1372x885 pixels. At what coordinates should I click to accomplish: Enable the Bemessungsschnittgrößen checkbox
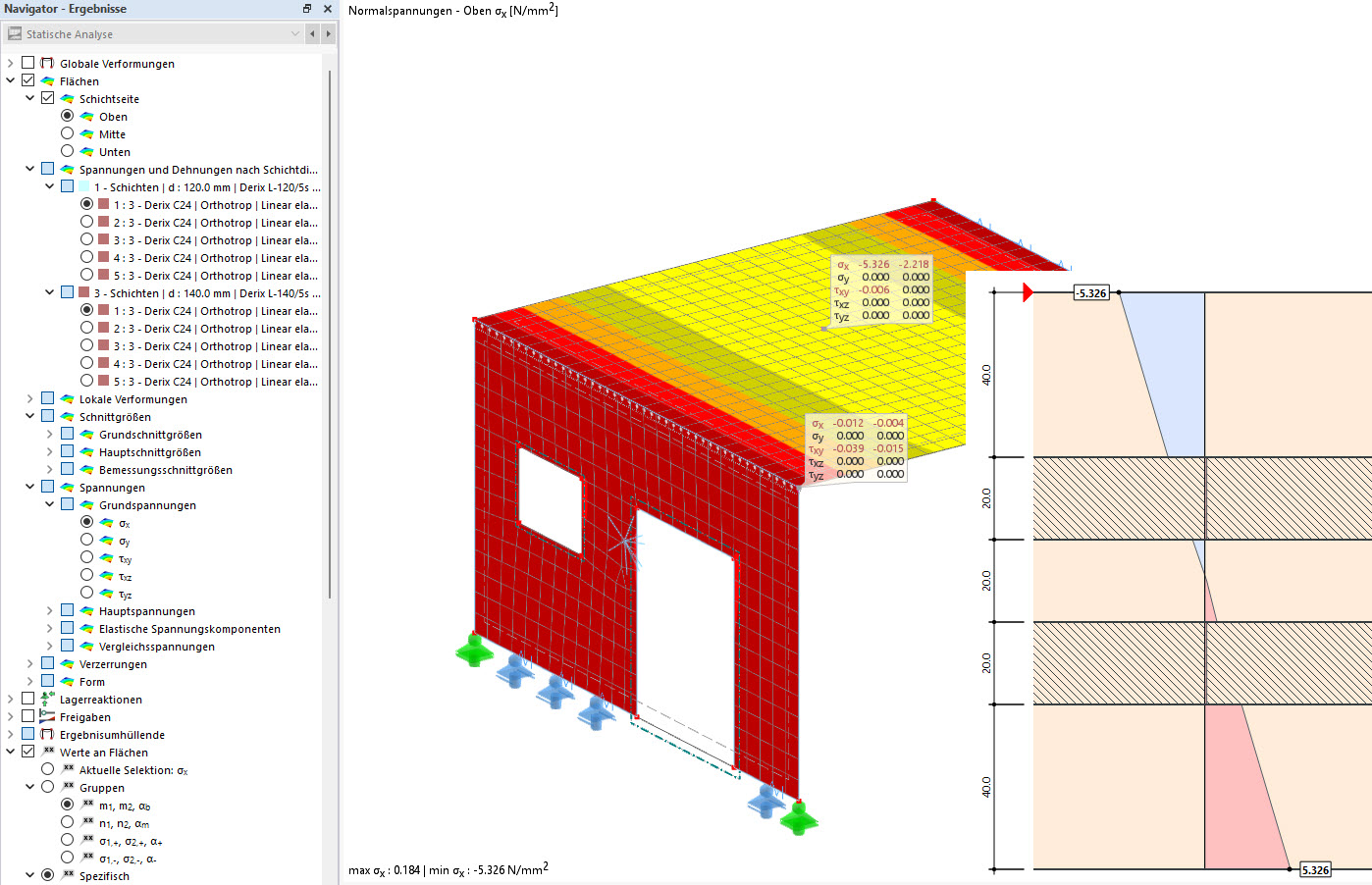click(x=67, y=469)
